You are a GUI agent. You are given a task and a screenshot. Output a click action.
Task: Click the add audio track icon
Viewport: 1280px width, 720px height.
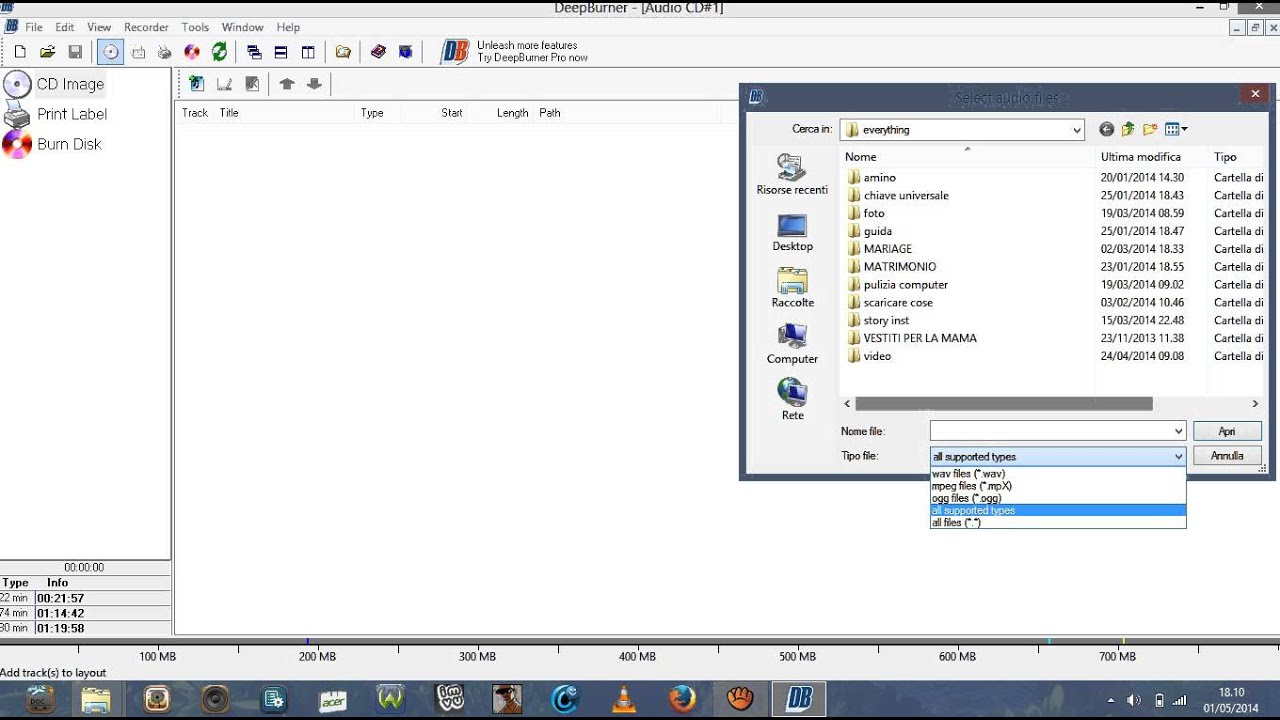pyautogui.click(x=197, y=84)
